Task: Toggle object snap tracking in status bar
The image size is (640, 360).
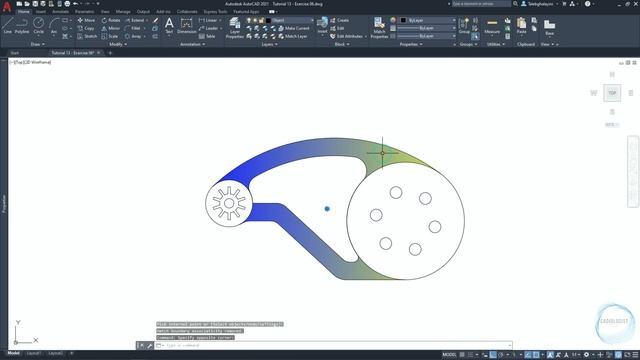Action: point(528,355)
